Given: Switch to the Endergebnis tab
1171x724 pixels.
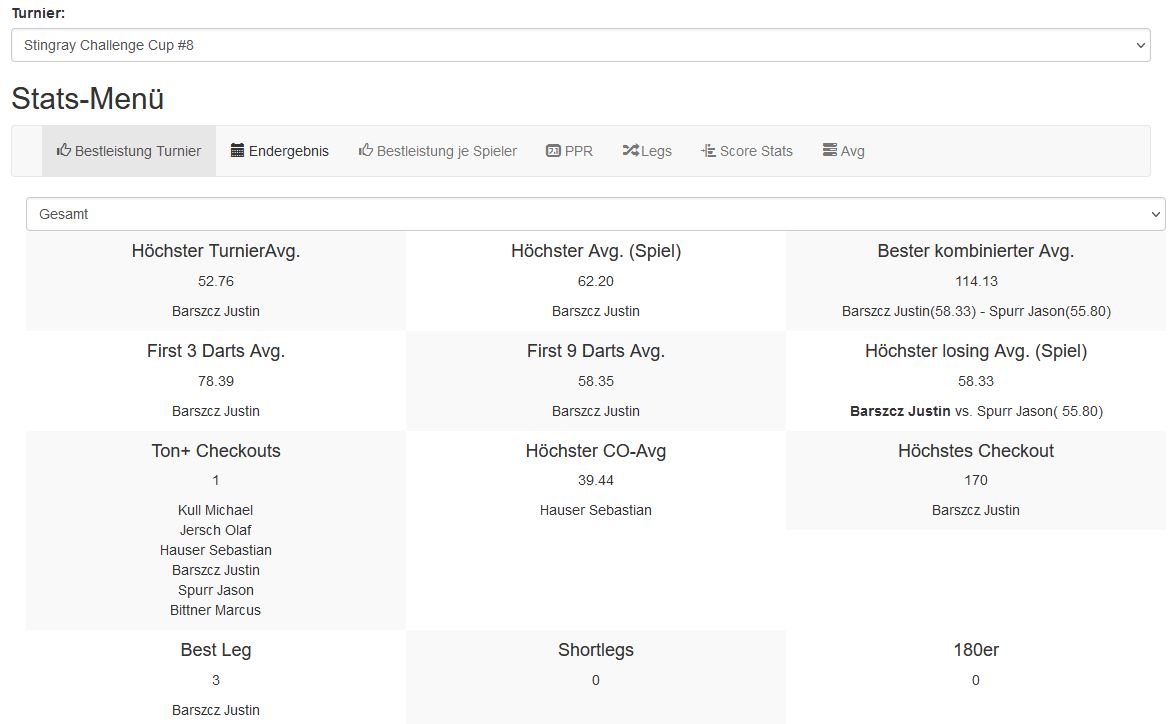Looking at the screenshot, I should click(288, 151).
